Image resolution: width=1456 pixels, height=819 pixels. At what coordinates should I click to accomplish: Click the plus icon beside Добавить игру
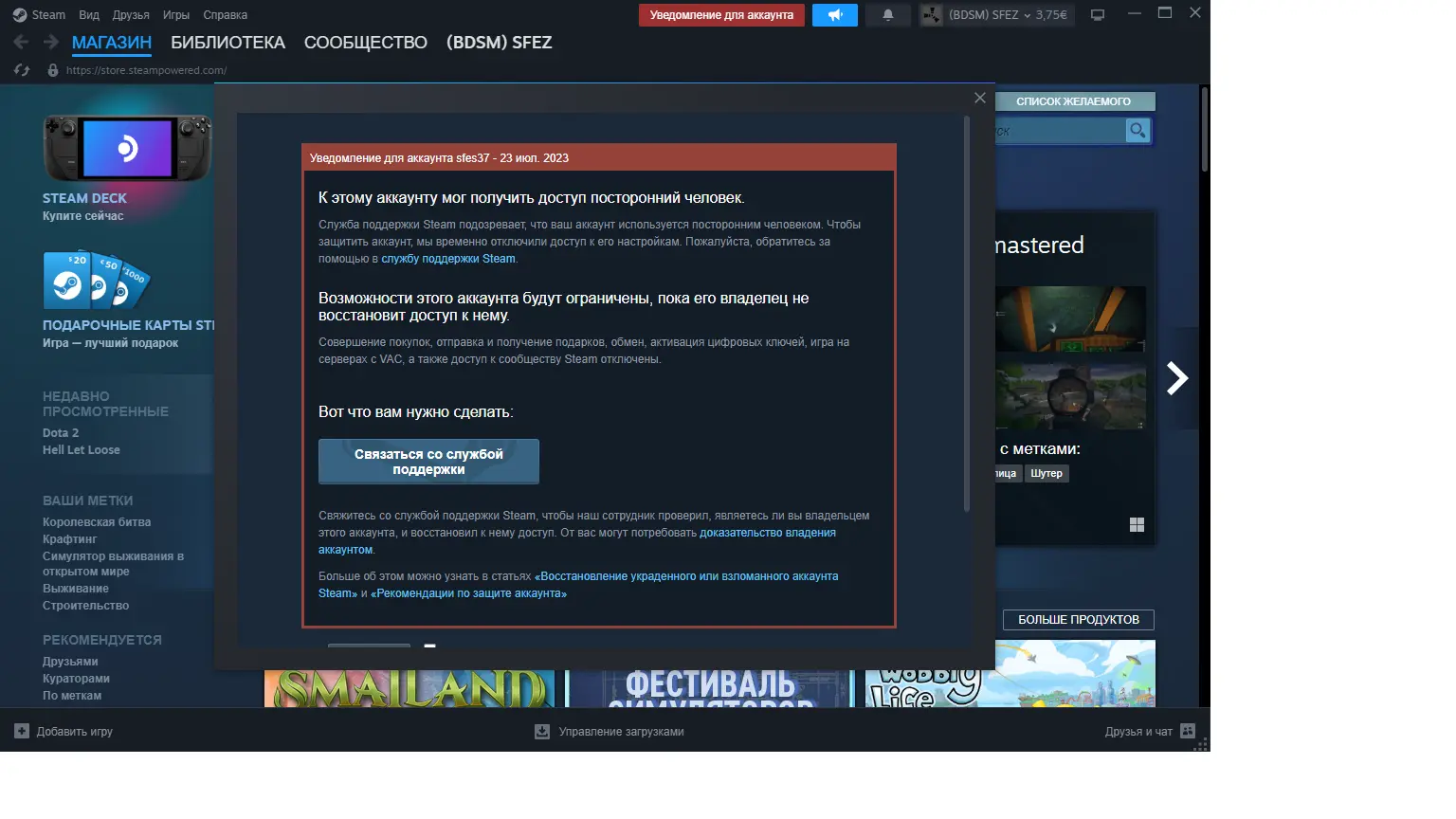click(x=22, y=731)
